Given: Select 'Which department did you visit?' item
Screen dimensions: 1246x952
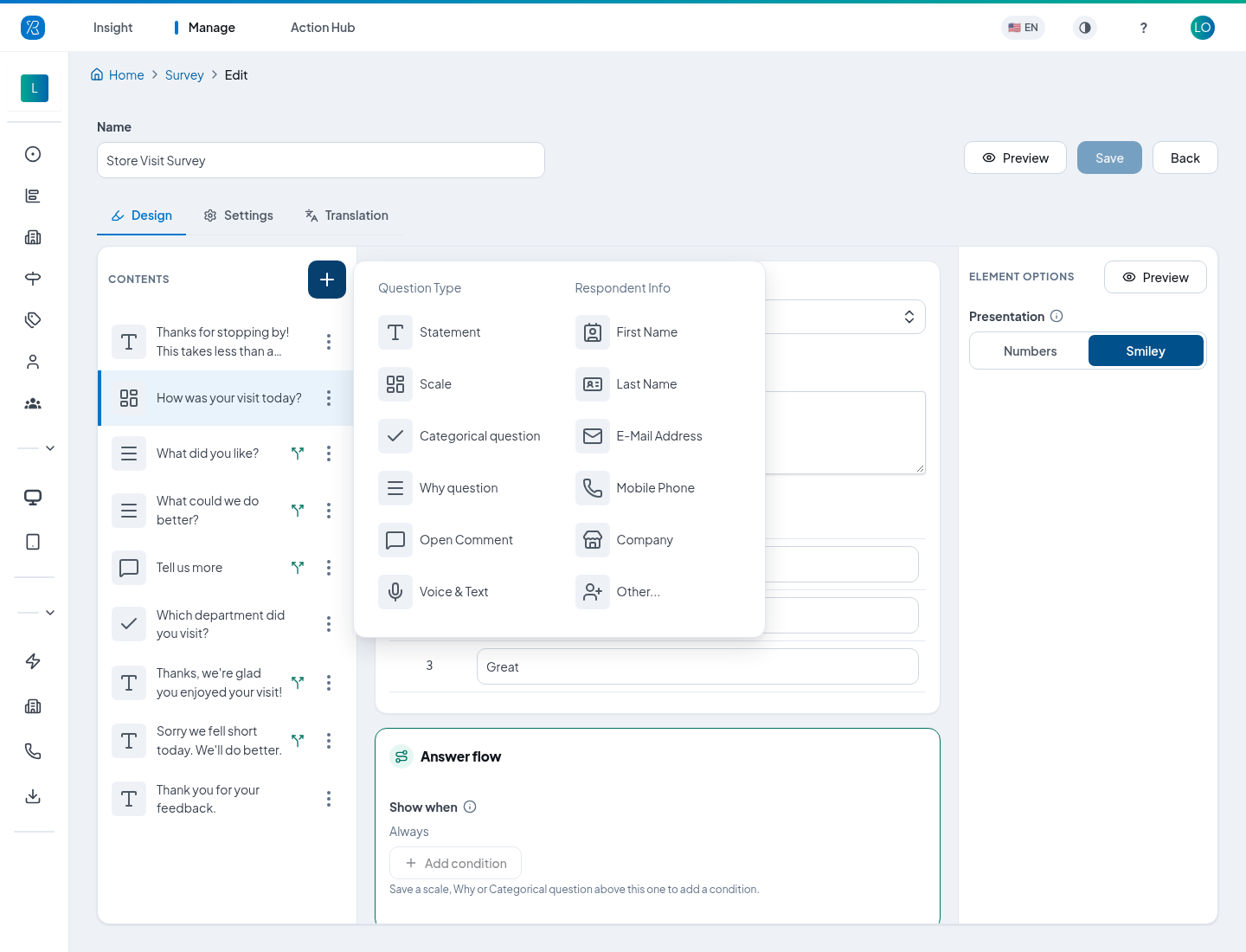Looking at the screenshot, I should [225, 624].
